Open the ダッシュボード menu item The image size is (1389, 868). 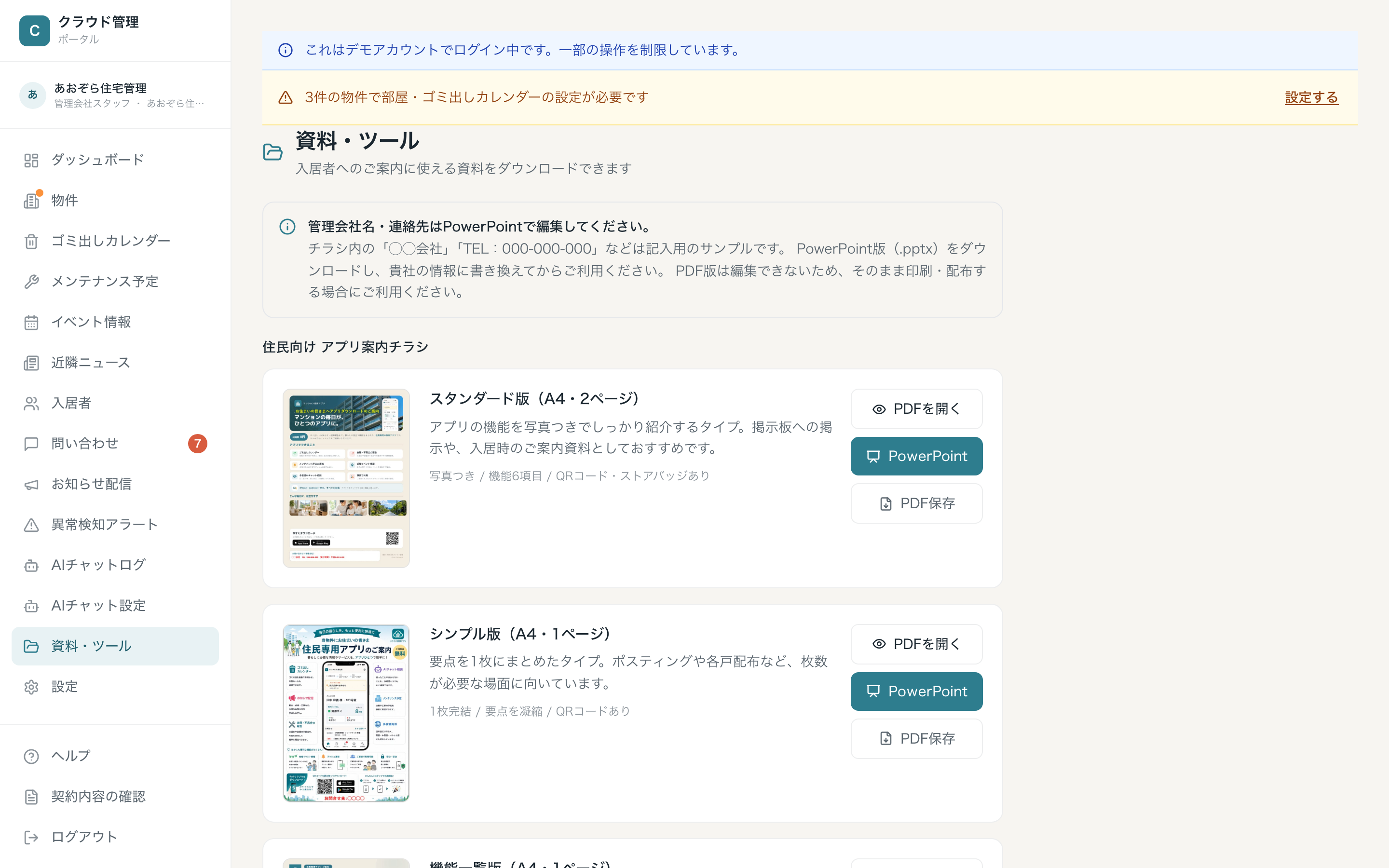click(x=115, y=160)
